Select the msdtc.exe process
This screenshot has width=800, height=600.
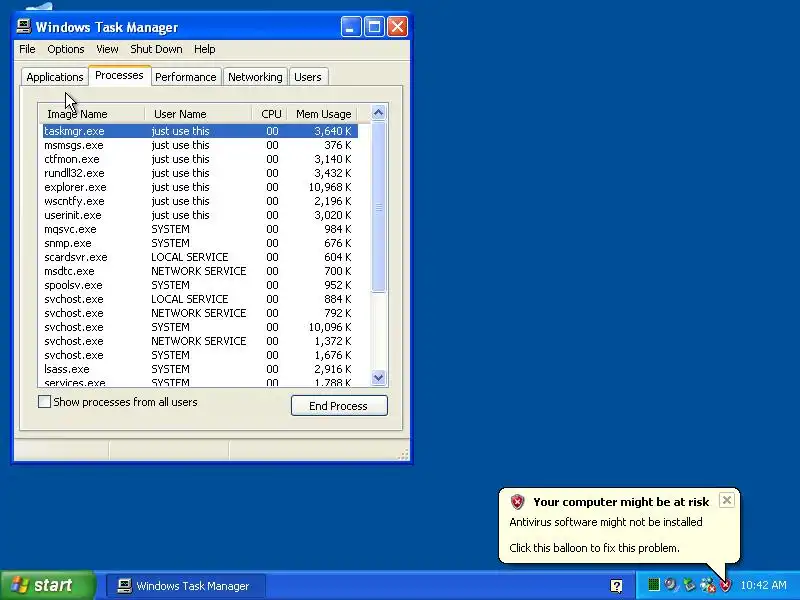click(200, 271)
